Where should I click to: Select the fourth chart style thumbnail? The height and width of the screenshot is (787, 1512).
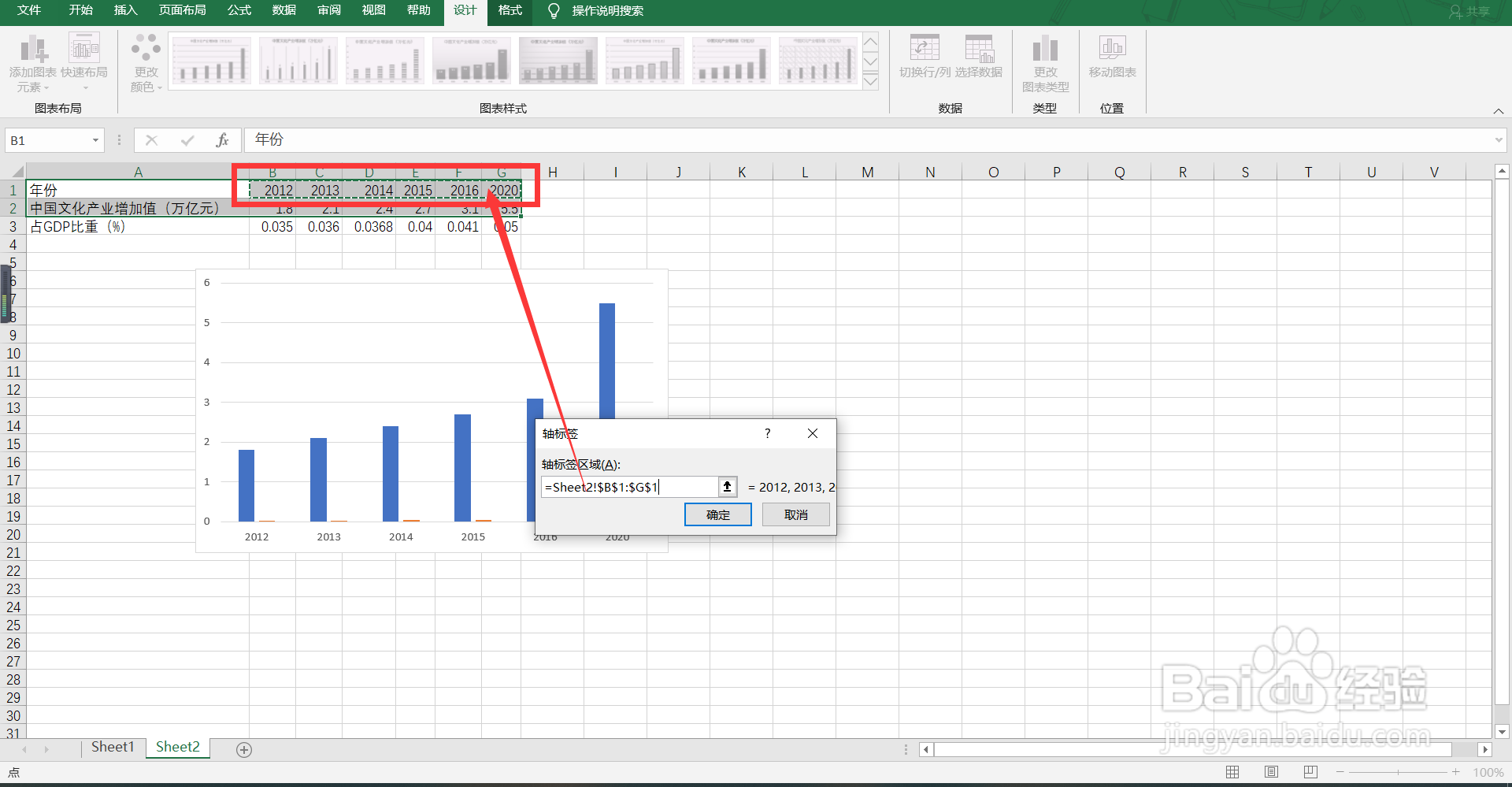point(472,61)
